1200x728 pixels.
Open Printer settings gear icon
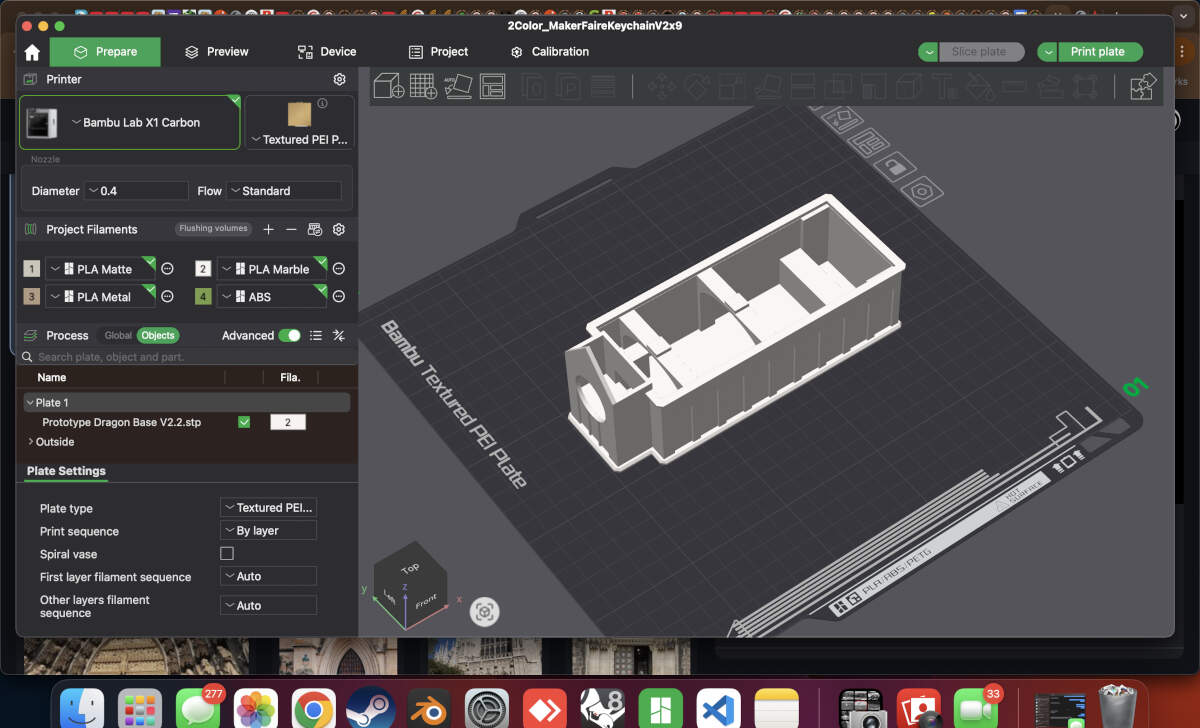click(x=339, y=79)
